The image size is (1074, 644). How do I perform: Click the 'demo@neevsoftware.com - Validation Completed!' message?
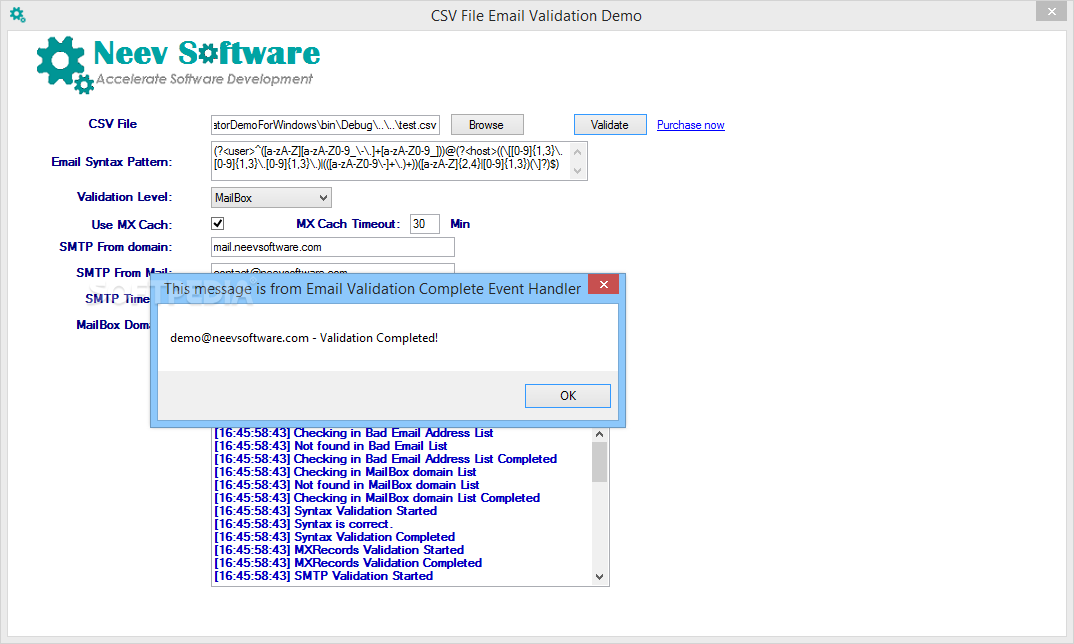coord(304,338)
